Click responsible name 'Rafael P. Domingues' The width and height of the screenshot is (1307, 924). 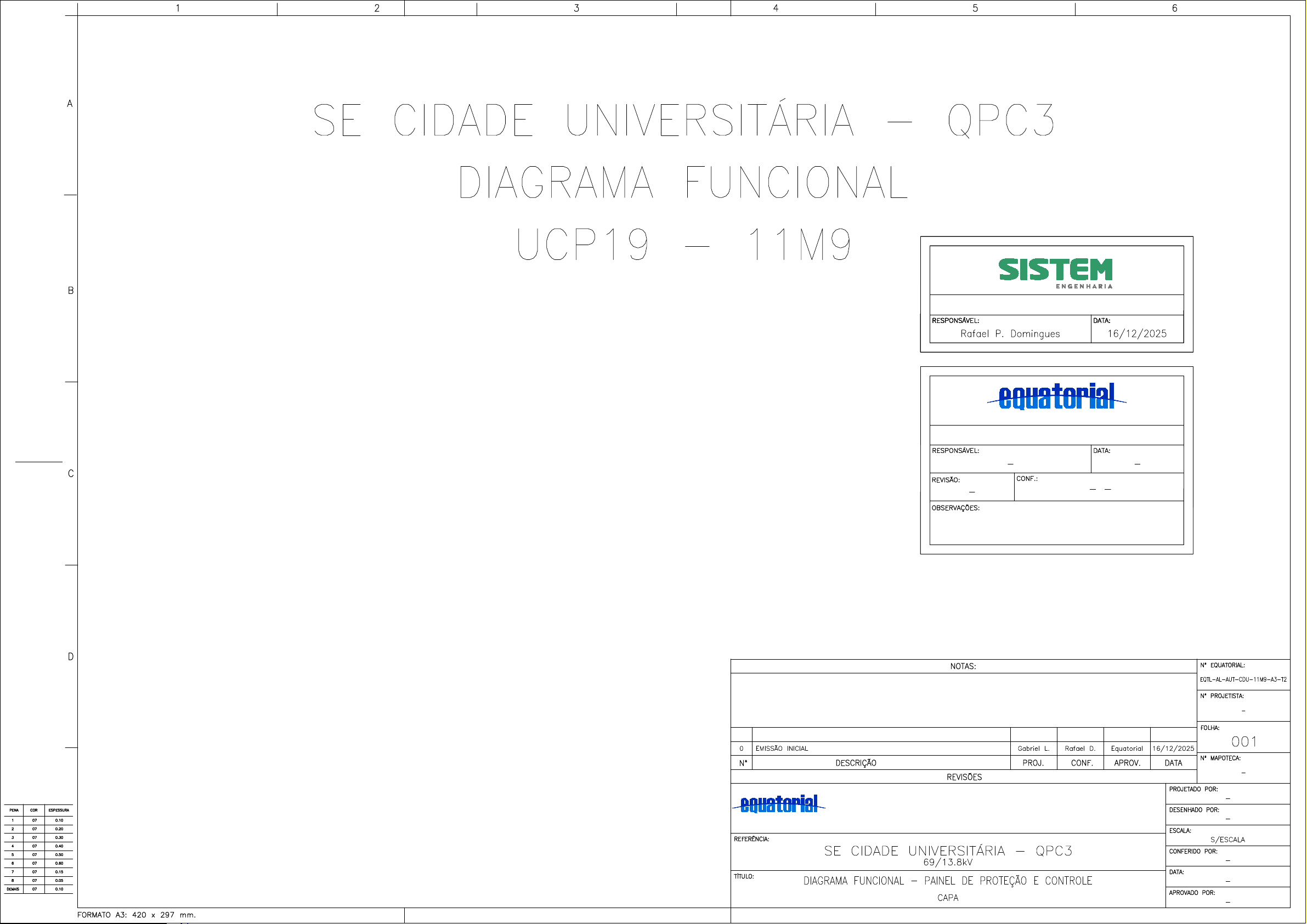[x=1010, y=333]
